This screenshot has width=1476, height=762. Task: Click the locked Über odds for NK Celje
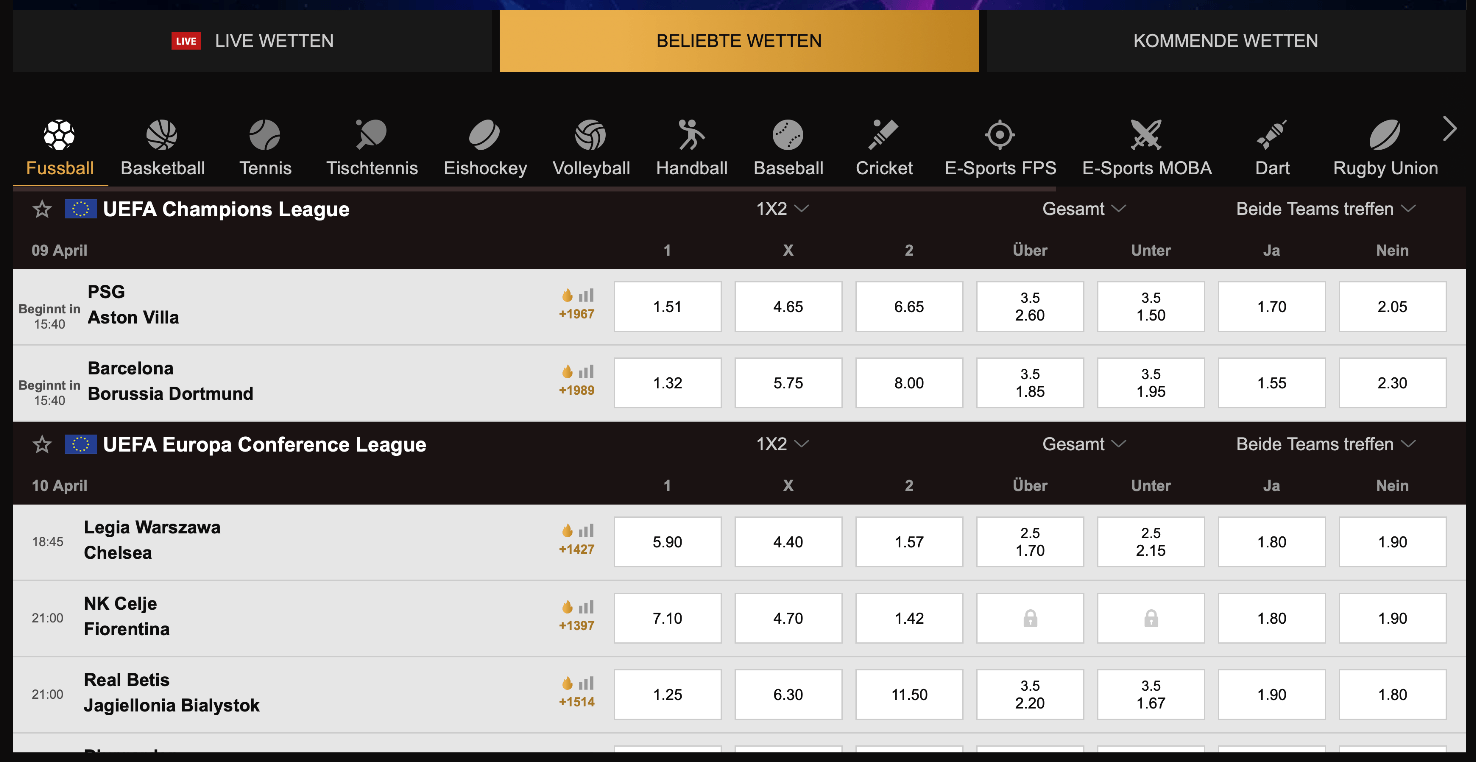pos(1029,618)
